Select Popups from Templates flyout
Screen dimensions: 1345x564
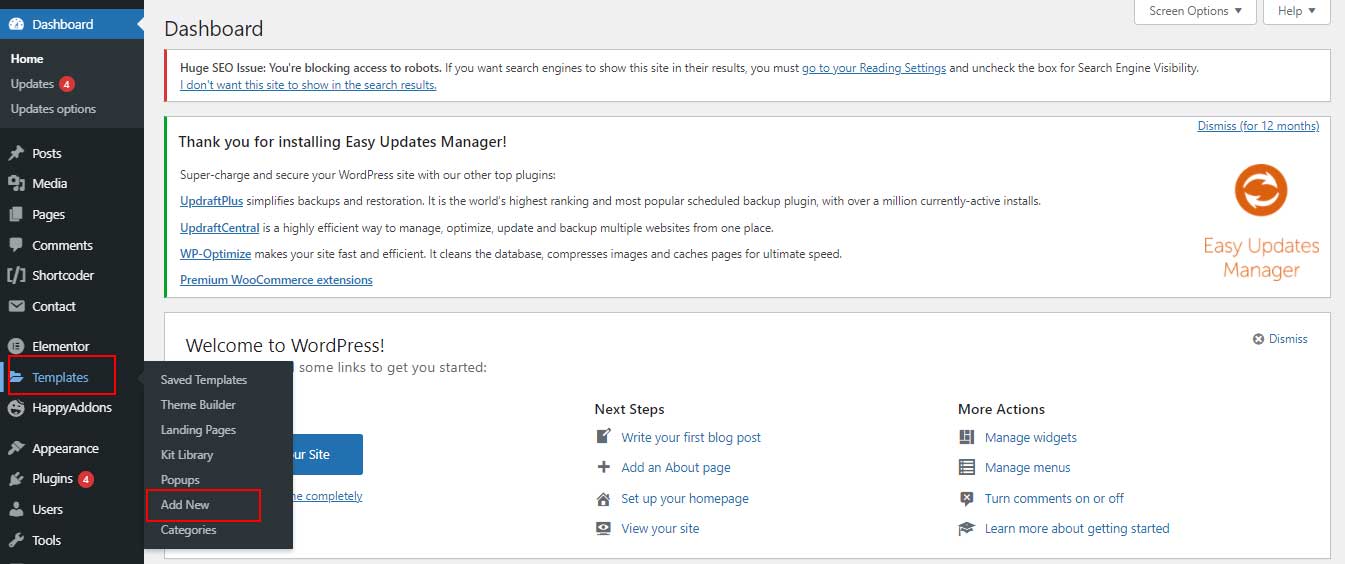click(180, 480)
